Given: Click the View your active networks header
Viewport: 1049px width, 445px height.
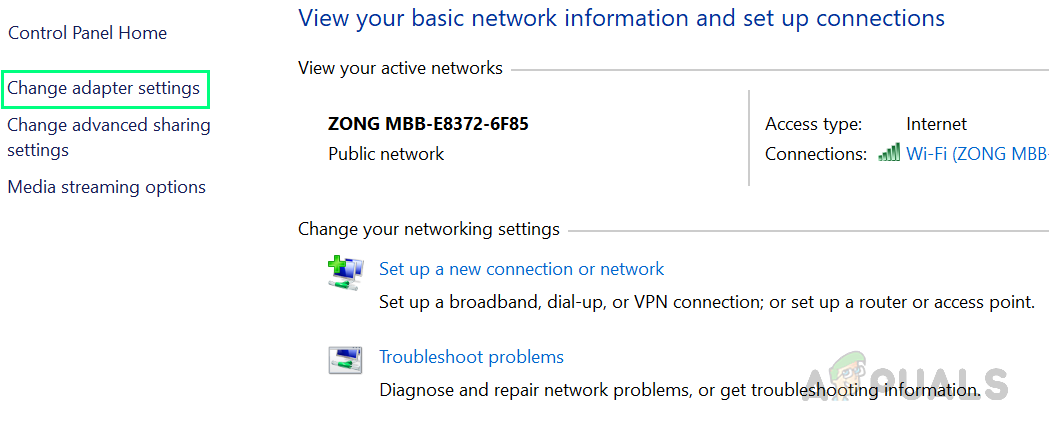Looking at the screenshot, I should coord(400,68).
